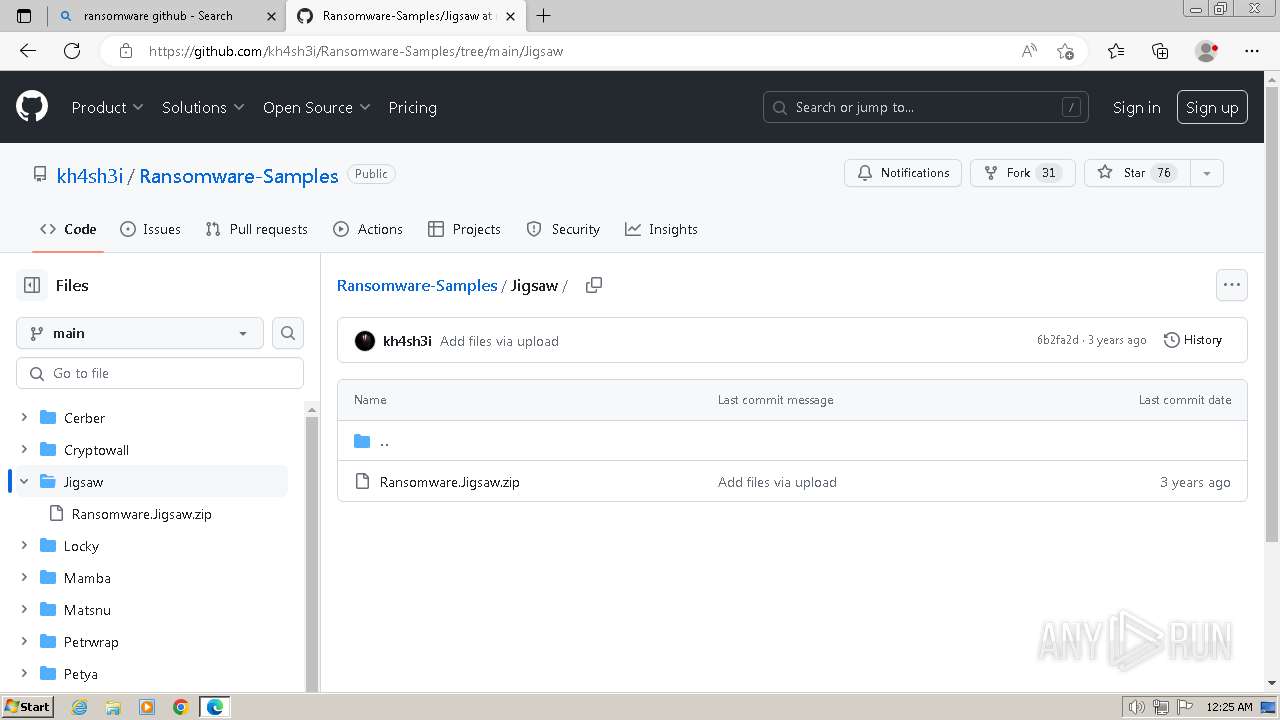Open Edge settings and more menu
Image resolution: width=1280 pixels, height=720 pixels.
[1252, 51]
